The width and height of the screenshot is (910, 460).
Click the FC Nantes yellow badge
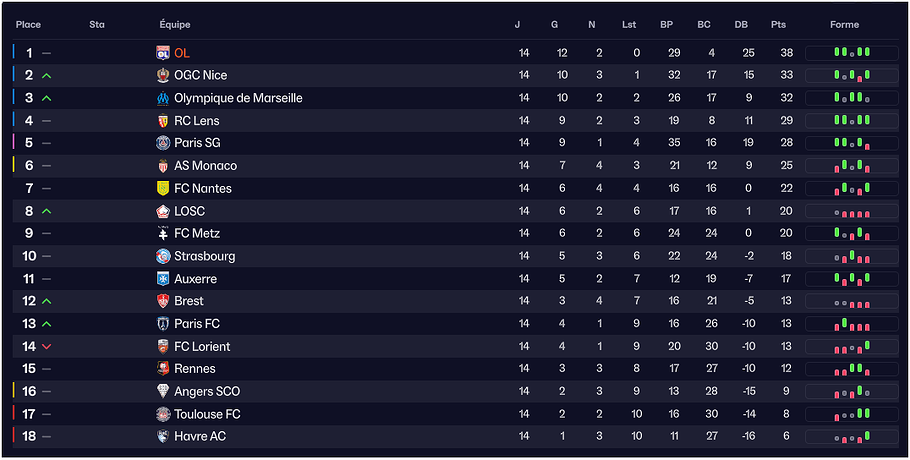pos(163,188)
